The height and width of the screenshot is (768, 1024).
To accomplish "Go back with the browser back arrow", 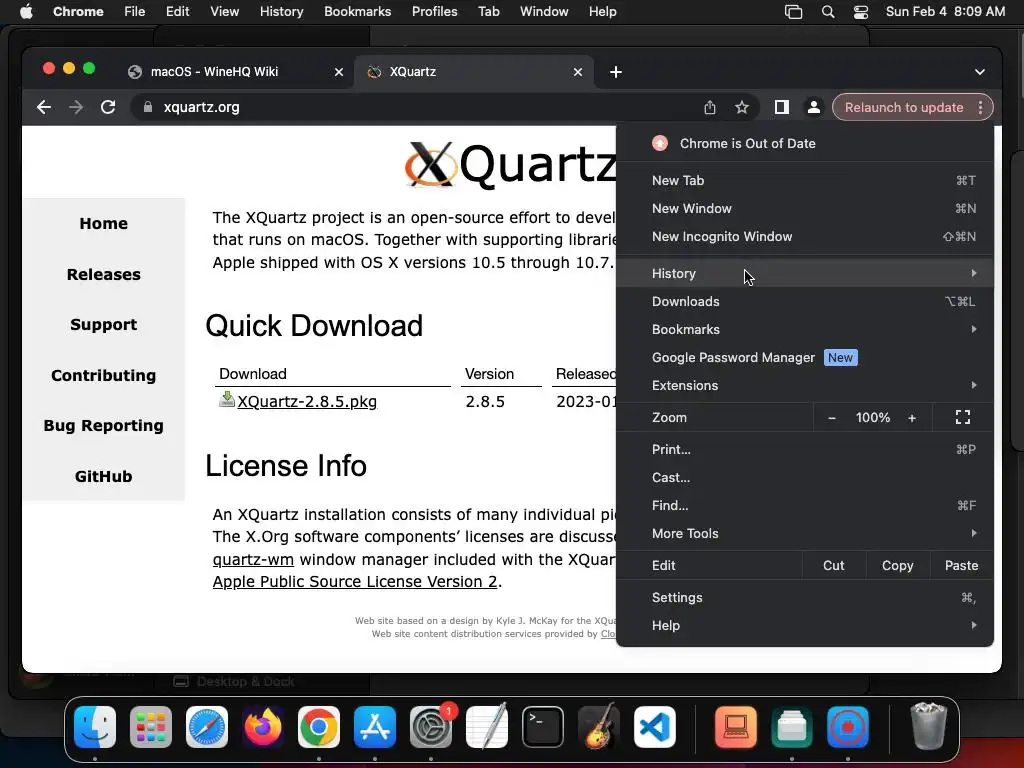I will tap(44, 107).
